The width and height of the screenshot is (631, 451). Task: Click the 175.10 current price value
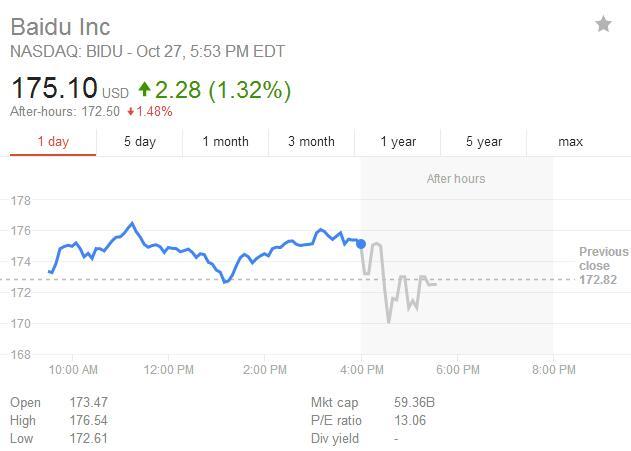click(53, 90)
